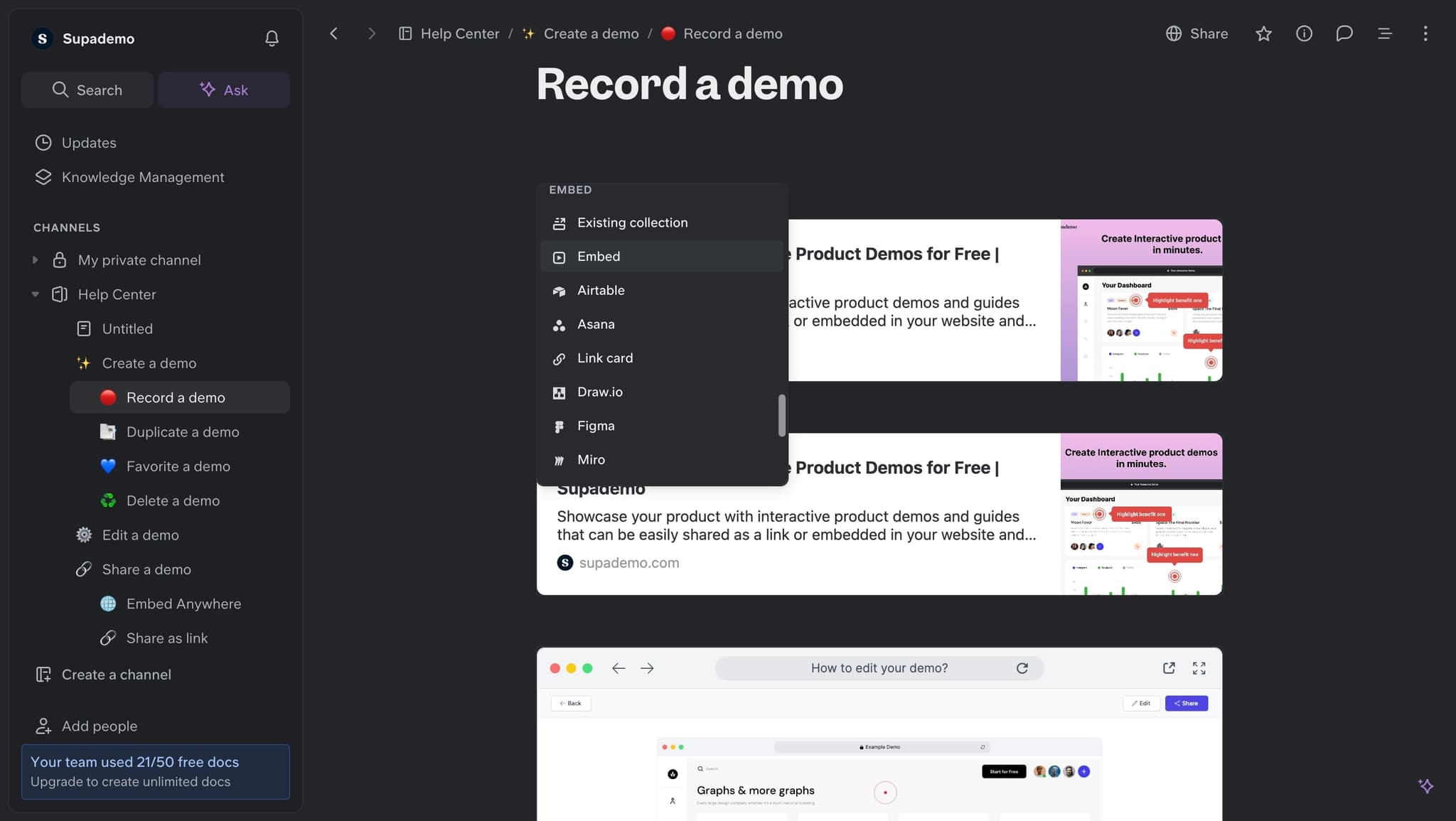Open the document outline icon
Viewport: 1456px width, 821px height.
[1385, 33]
